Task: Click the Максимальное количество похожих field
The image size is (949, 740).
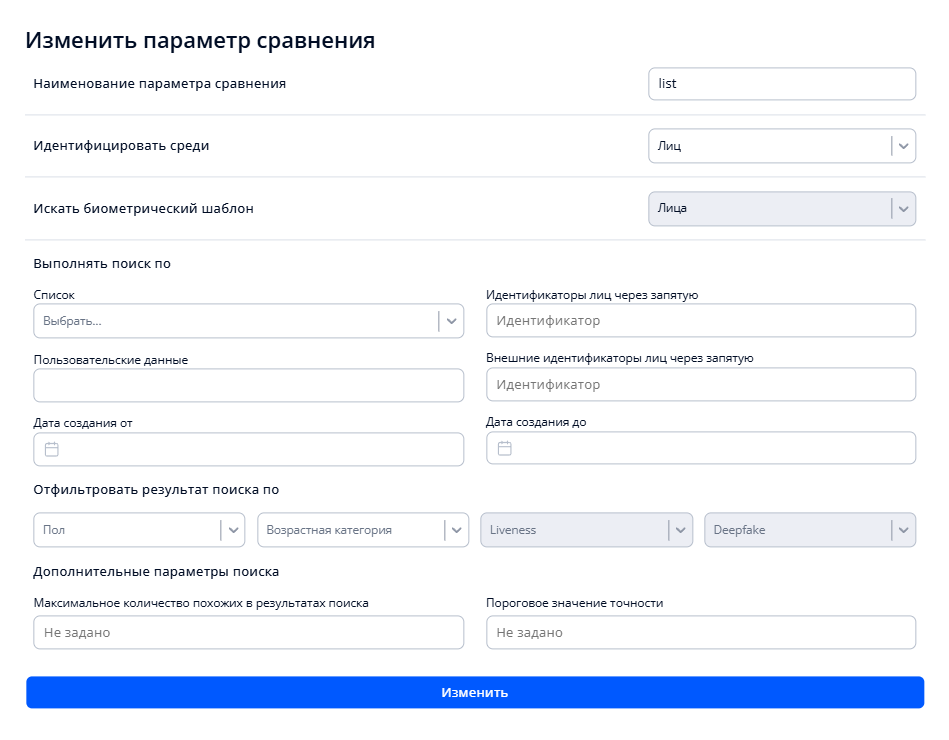Action: click(248, 632)
